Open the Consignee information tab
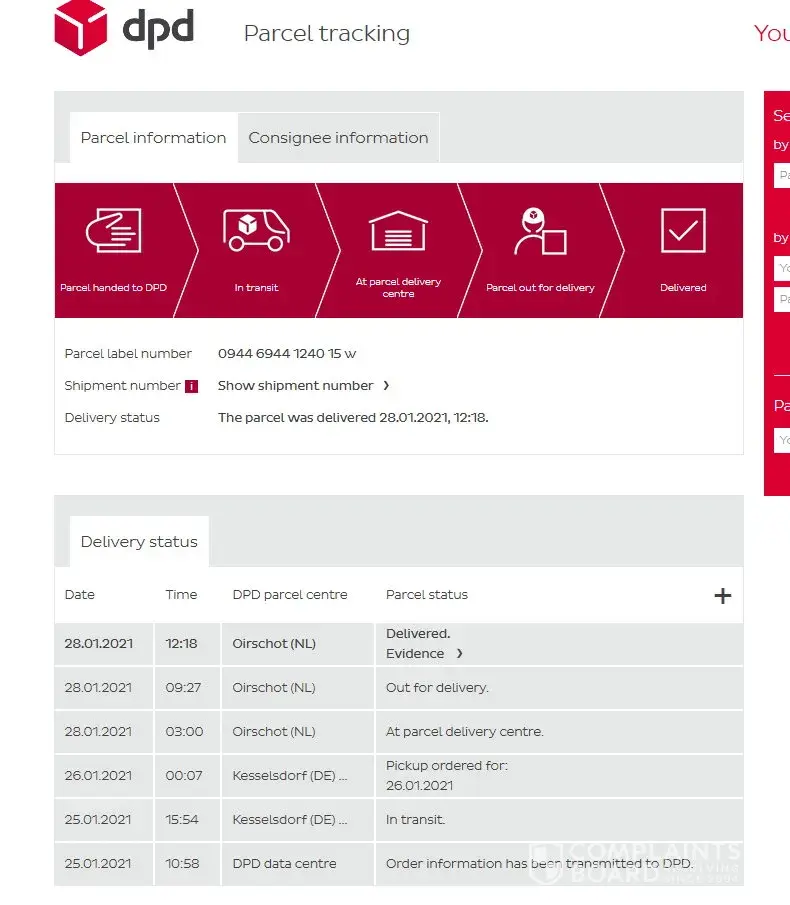 tap(339, 137)
